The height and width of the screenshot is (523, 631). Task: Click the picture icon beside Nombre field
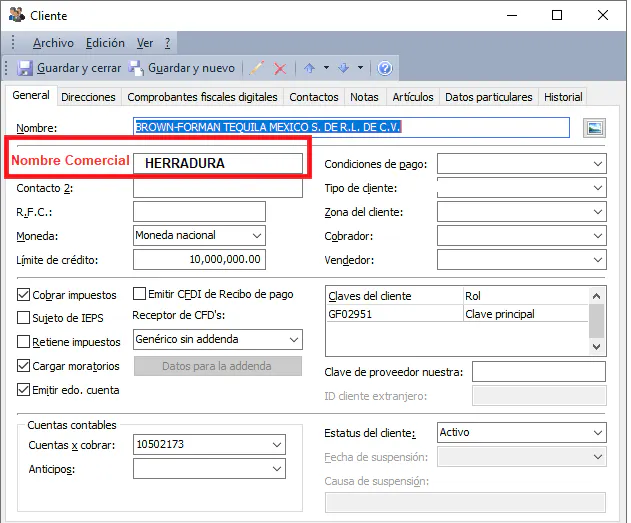(595, 128)
